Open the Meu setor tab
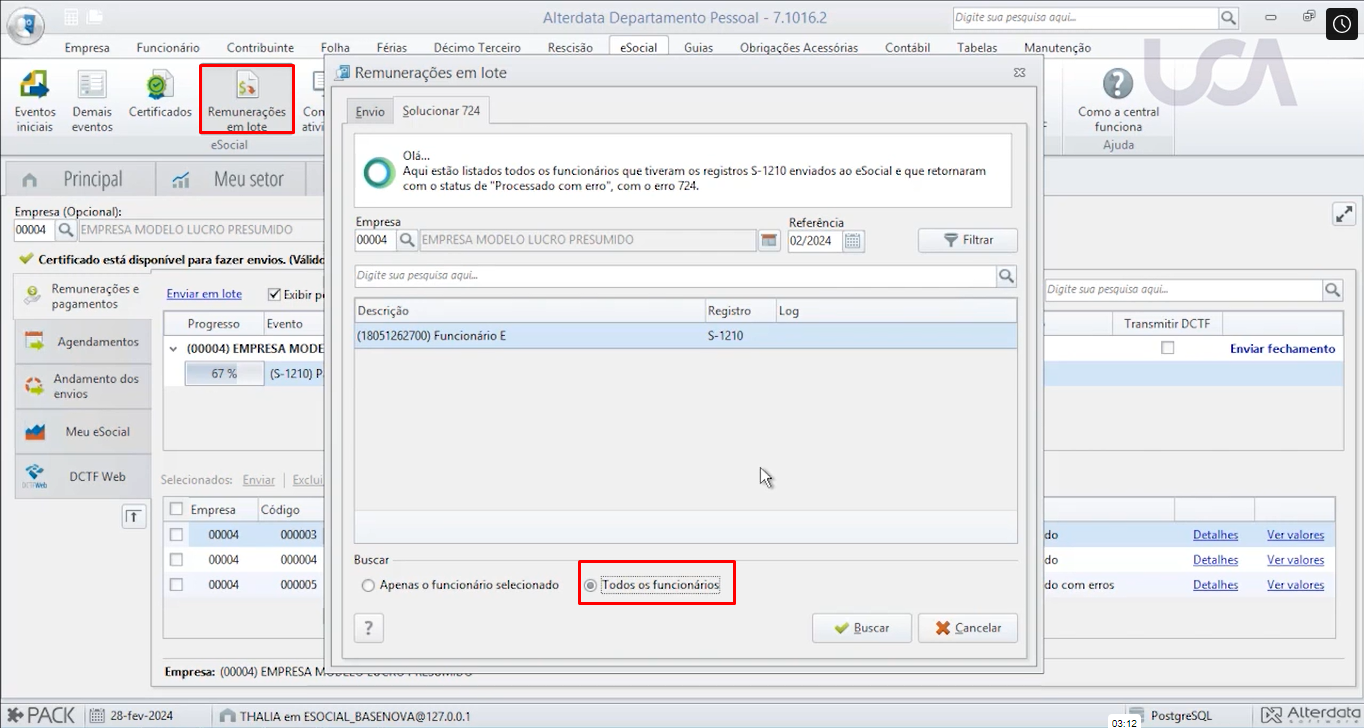This screenshot has height=728, width=1364. click(231, 179)
